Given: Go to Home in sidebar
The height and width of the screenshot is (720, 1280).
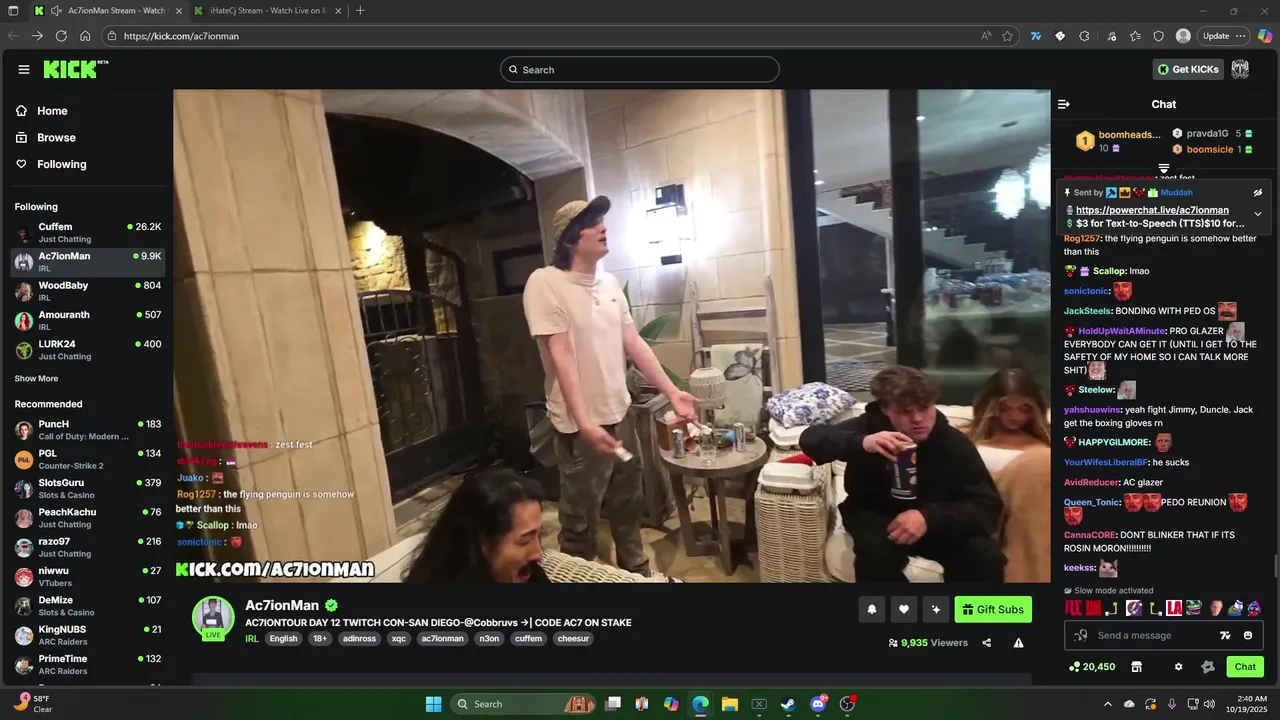Looking at the screenshot, I should pyautogui.click(x=52, y=111).
